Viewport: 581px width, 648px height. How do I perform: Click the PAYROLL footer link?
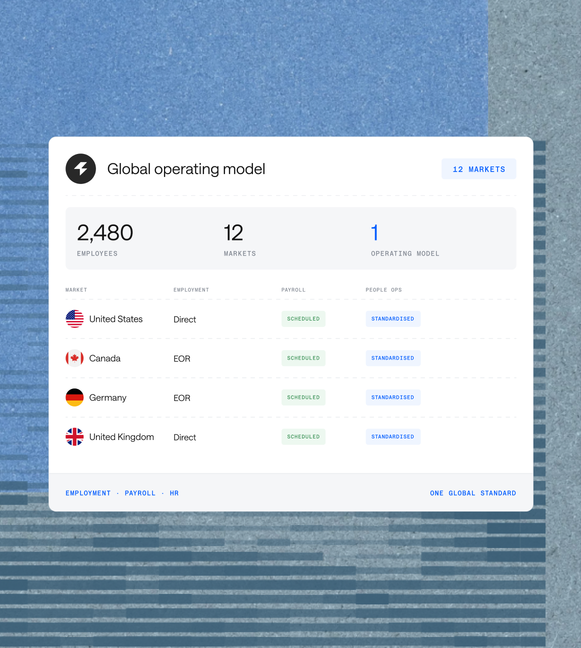(x=140, y=493)
